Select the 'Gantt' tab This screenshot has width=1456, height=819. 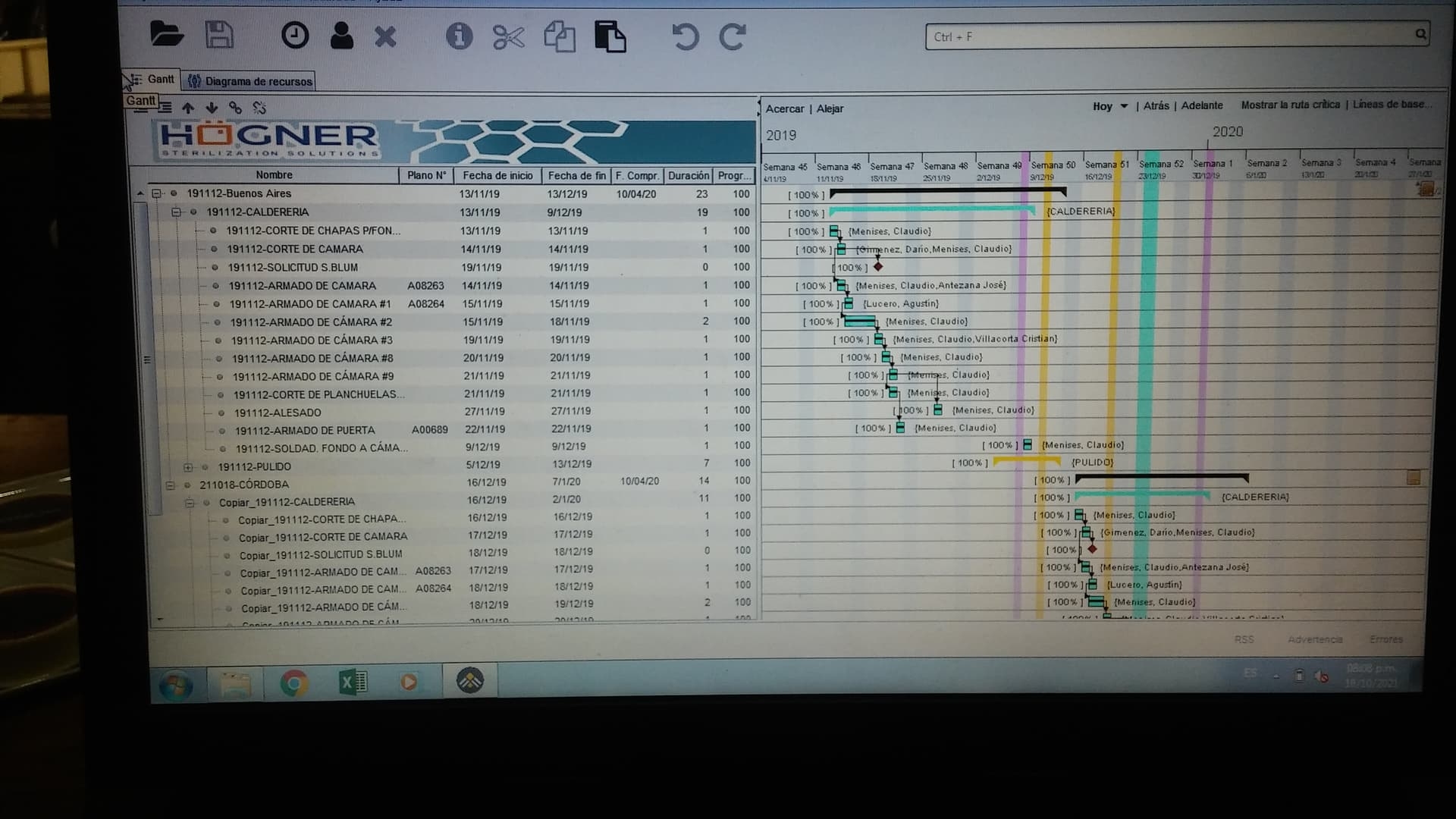160,78
